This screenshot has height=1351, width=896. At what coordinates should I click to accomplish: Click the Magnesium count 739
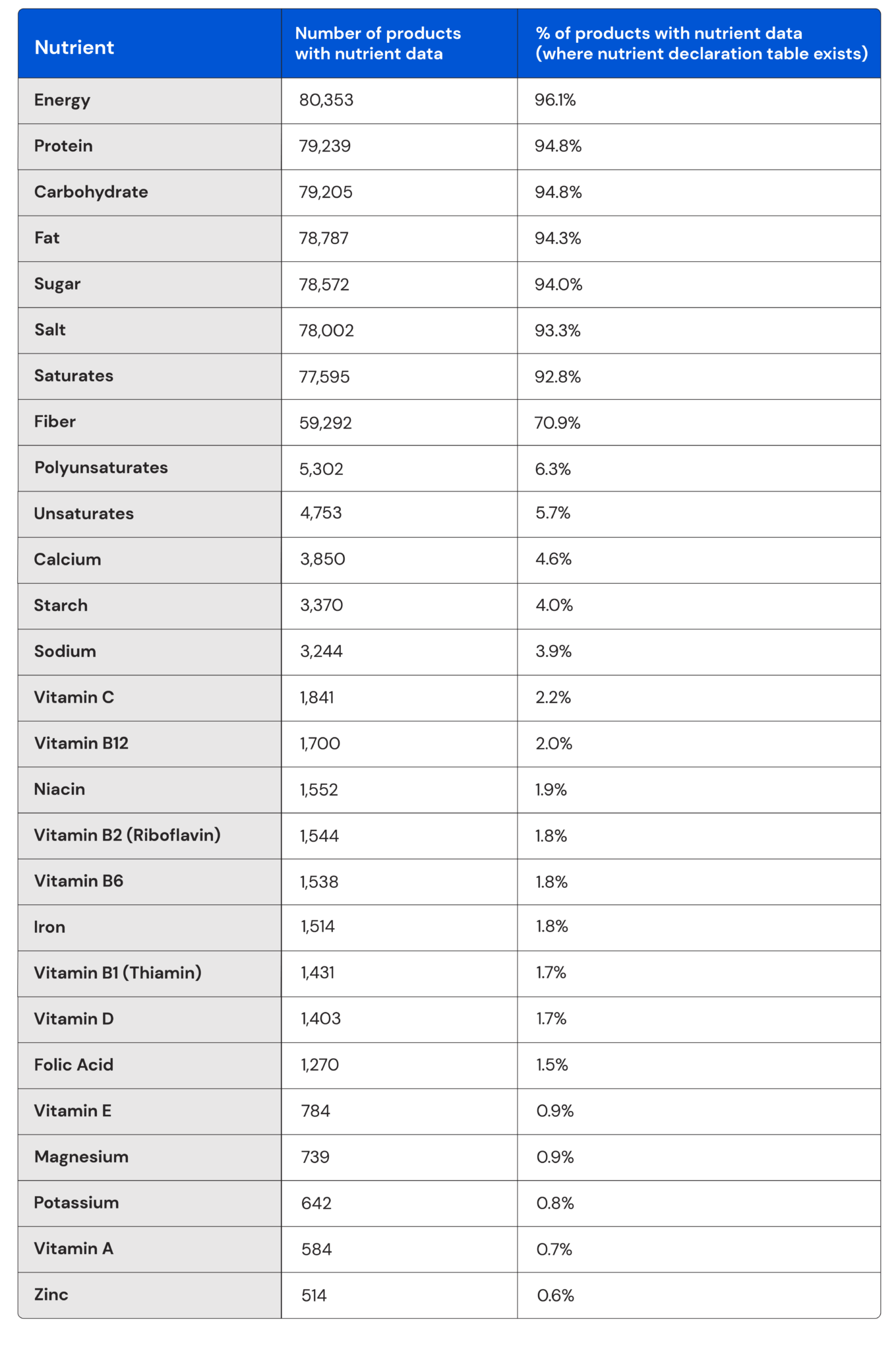pos(315,1157)
